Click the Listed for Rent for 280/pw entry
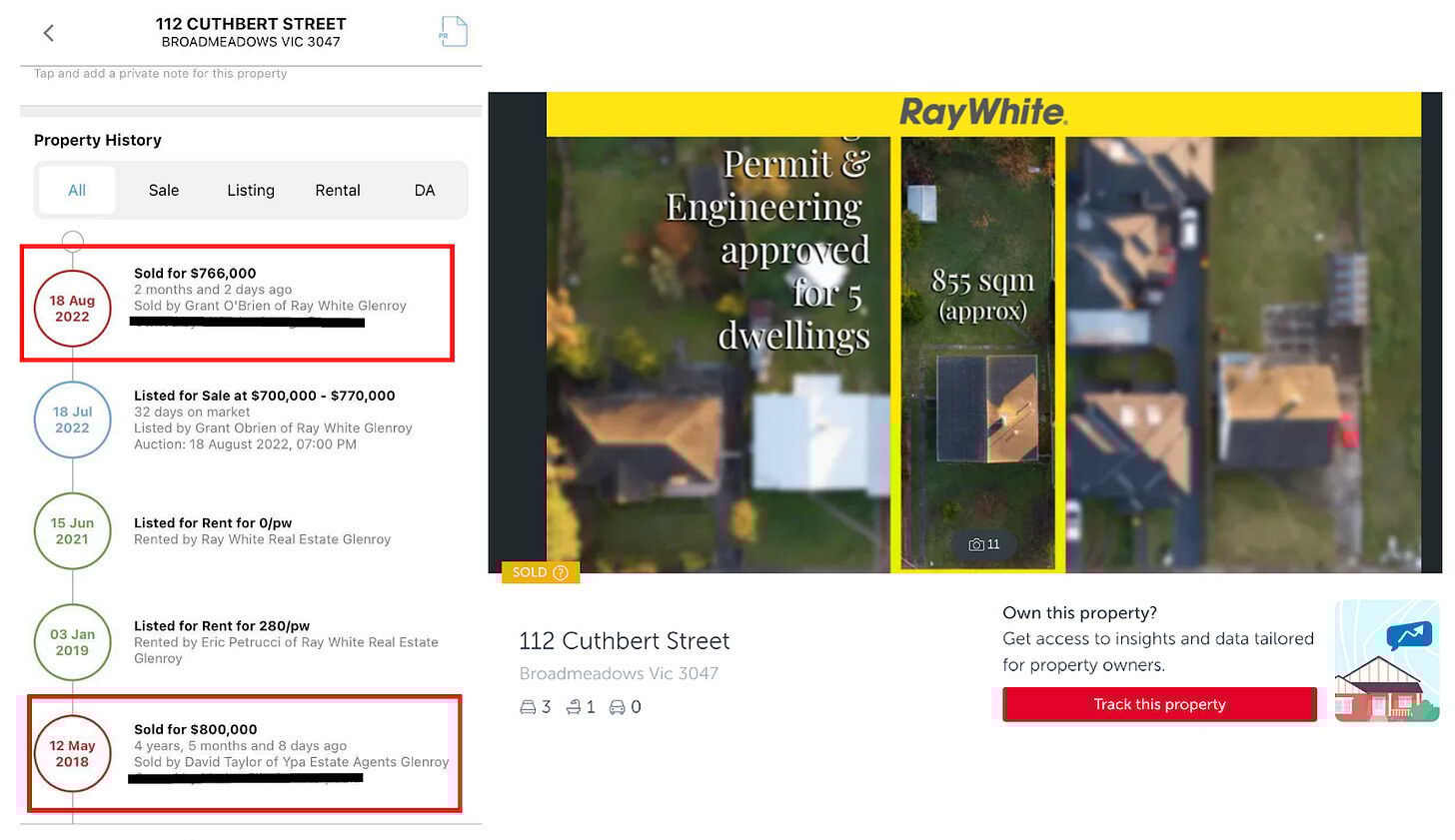The image size is (1455, 840). point(222,626)
